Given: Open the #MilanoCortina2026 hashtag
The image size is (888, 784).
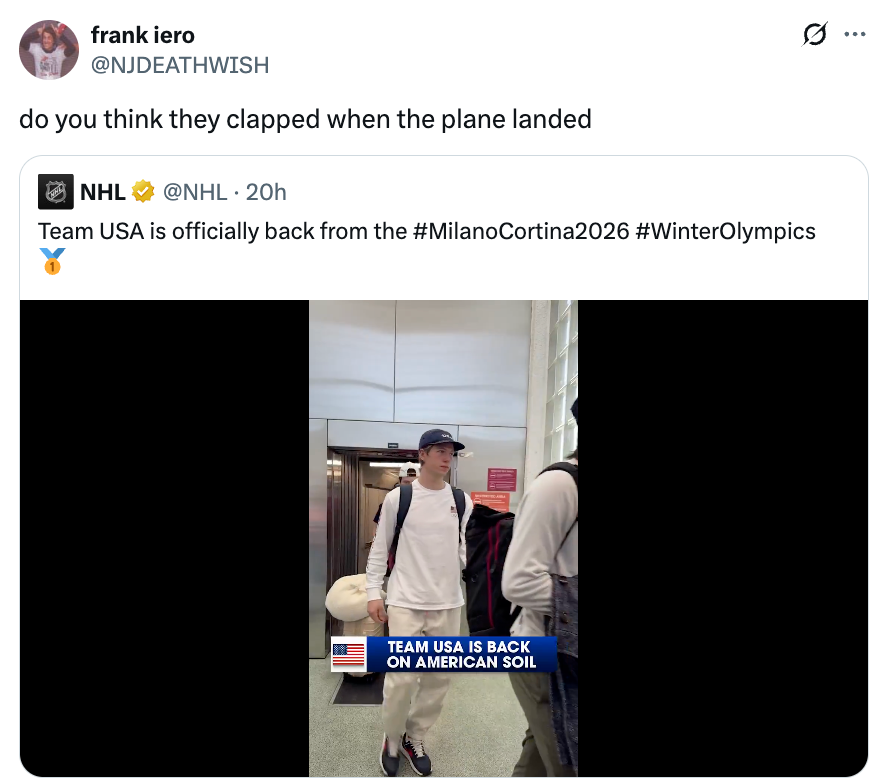Looking at the screenshot, I should 519,231.
